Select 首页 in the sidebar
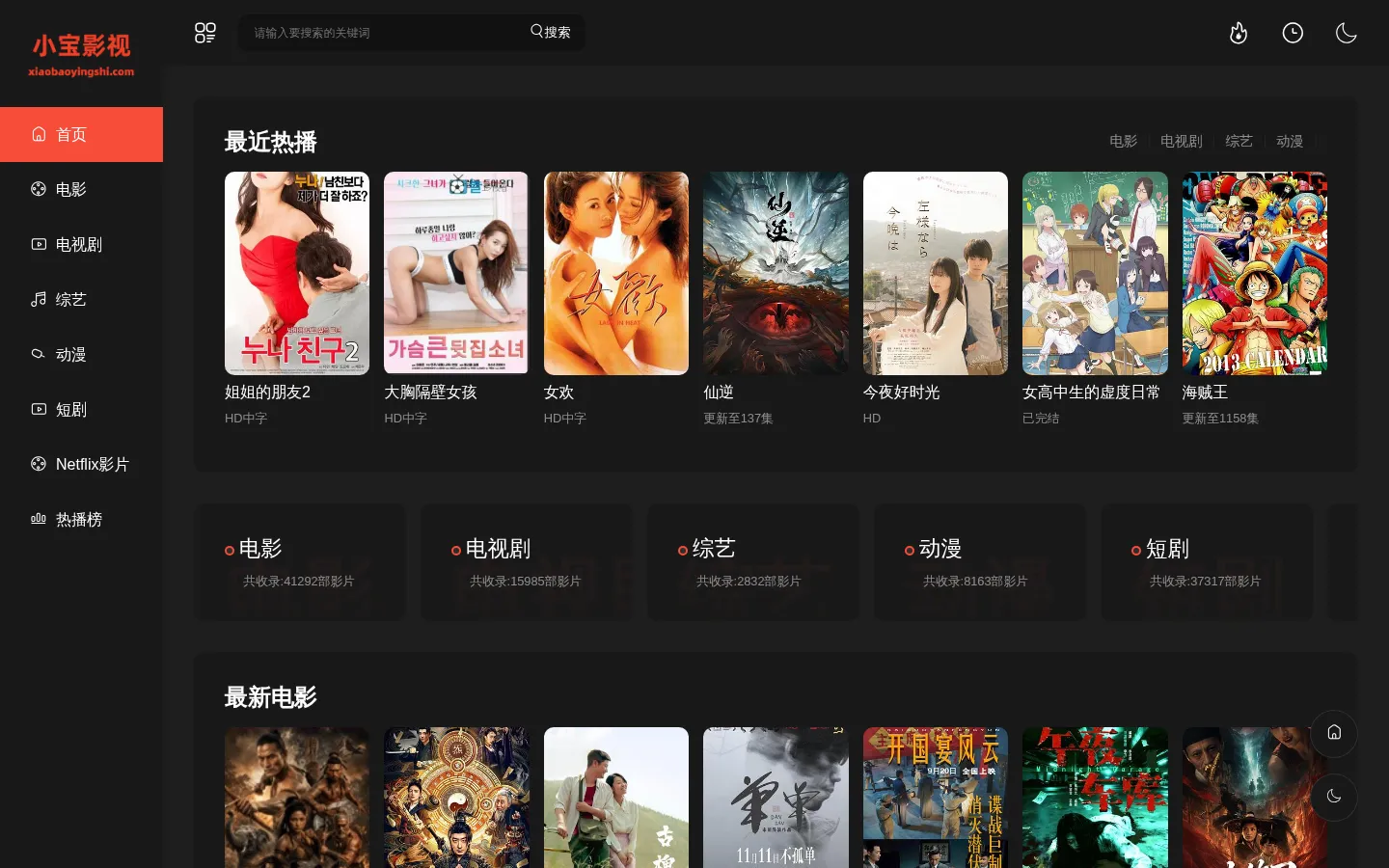 [x=81, y=134]
